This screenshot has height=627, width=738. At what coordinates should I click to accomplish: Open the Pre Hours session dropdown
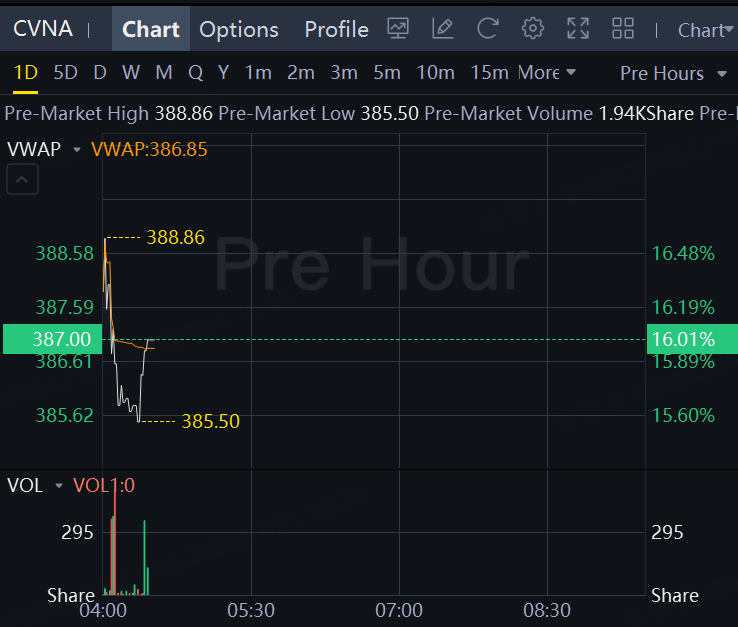click(673, 73)
